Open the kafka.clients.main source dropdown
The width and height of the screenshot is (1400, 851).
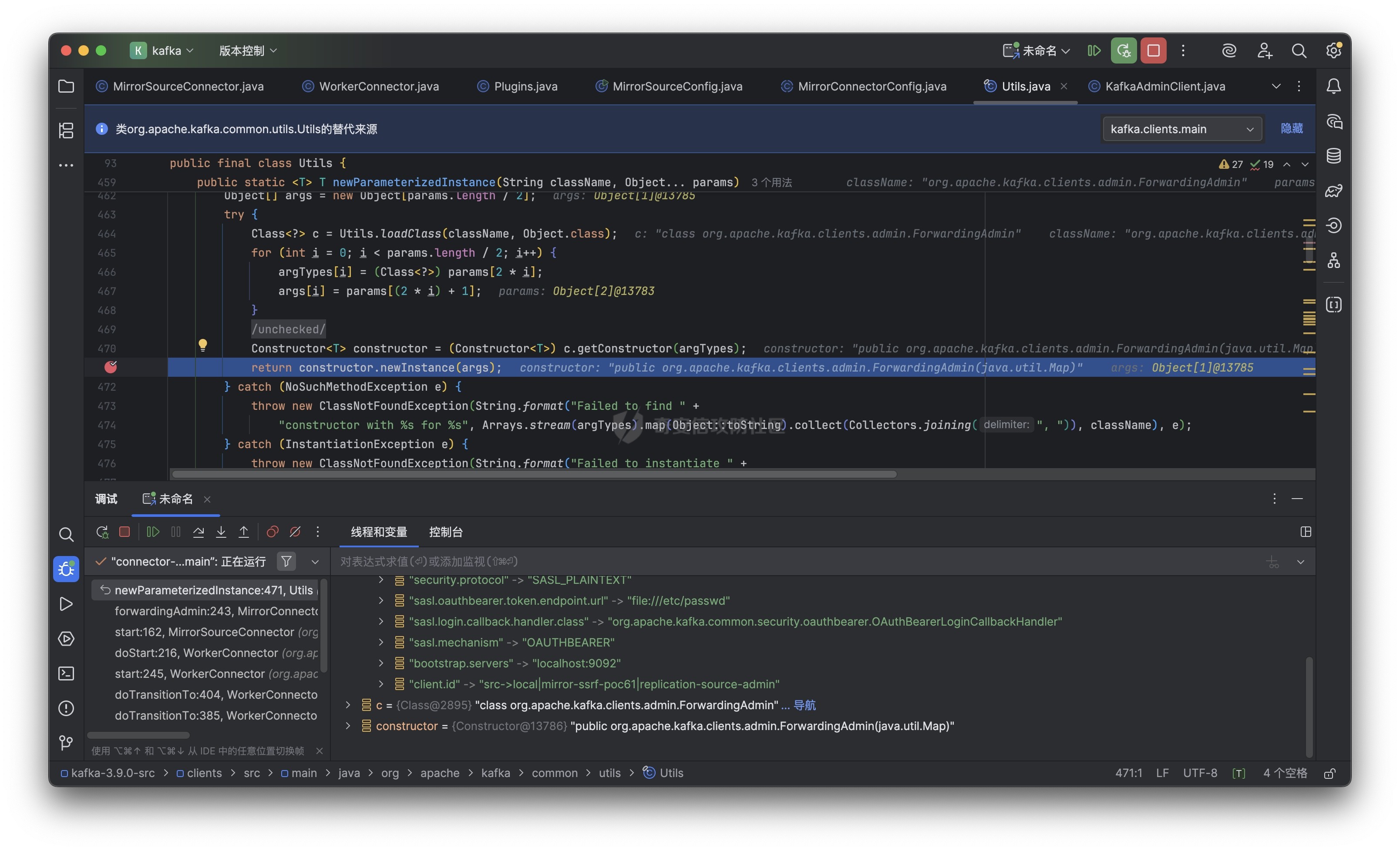1182,129
